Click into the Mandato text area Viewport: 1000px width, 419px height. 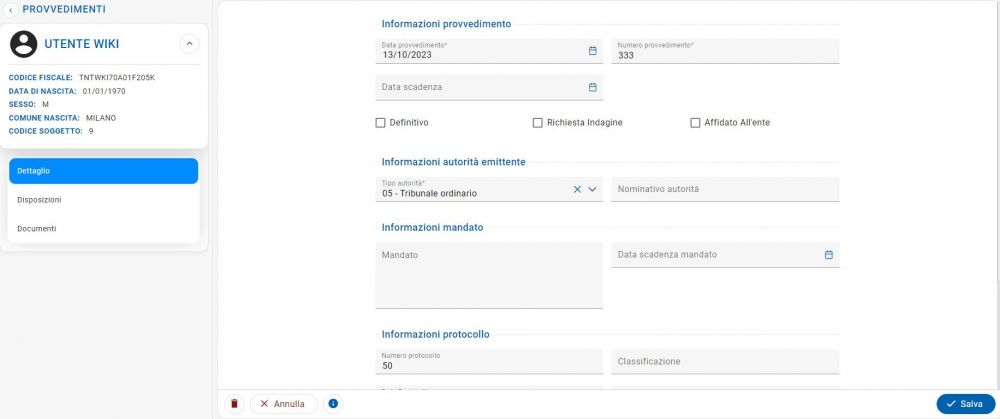(489, 276)
